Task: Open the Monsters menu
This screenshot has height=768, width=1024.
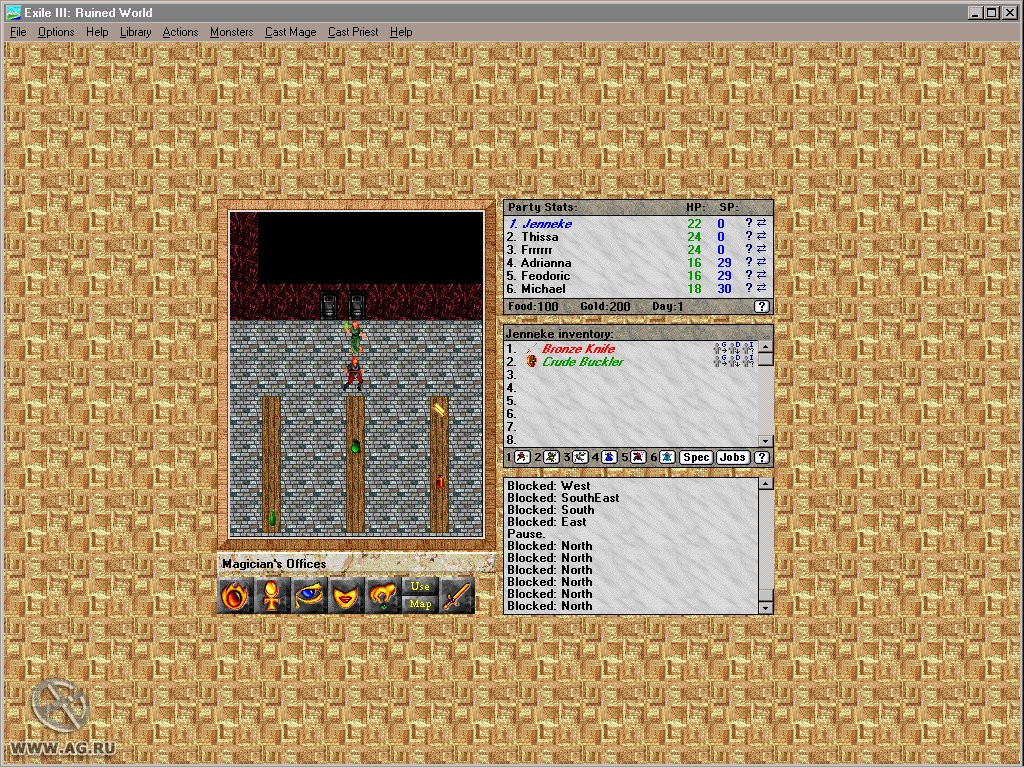Action: (x=231, y=32)
